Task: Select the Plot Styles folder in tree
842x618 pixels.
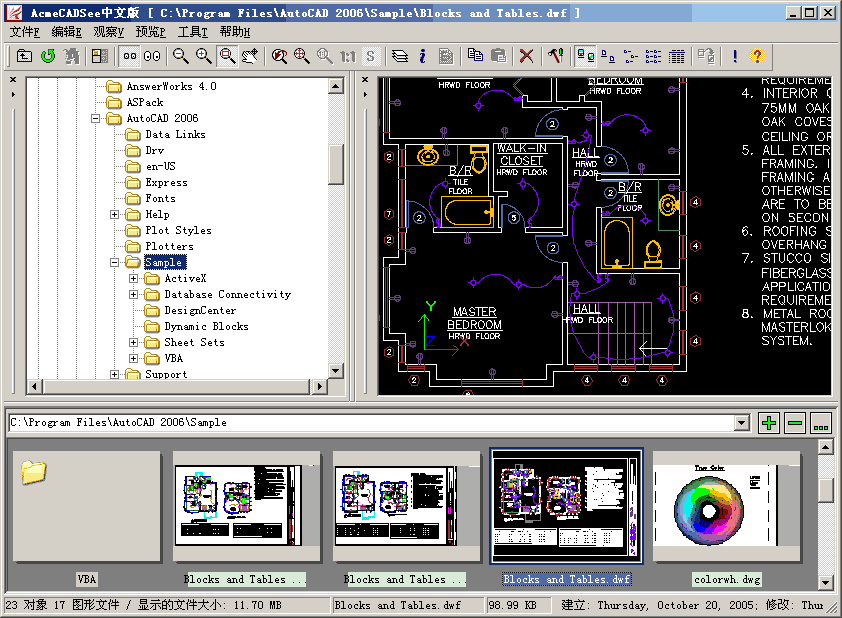Action: point(178,230)
